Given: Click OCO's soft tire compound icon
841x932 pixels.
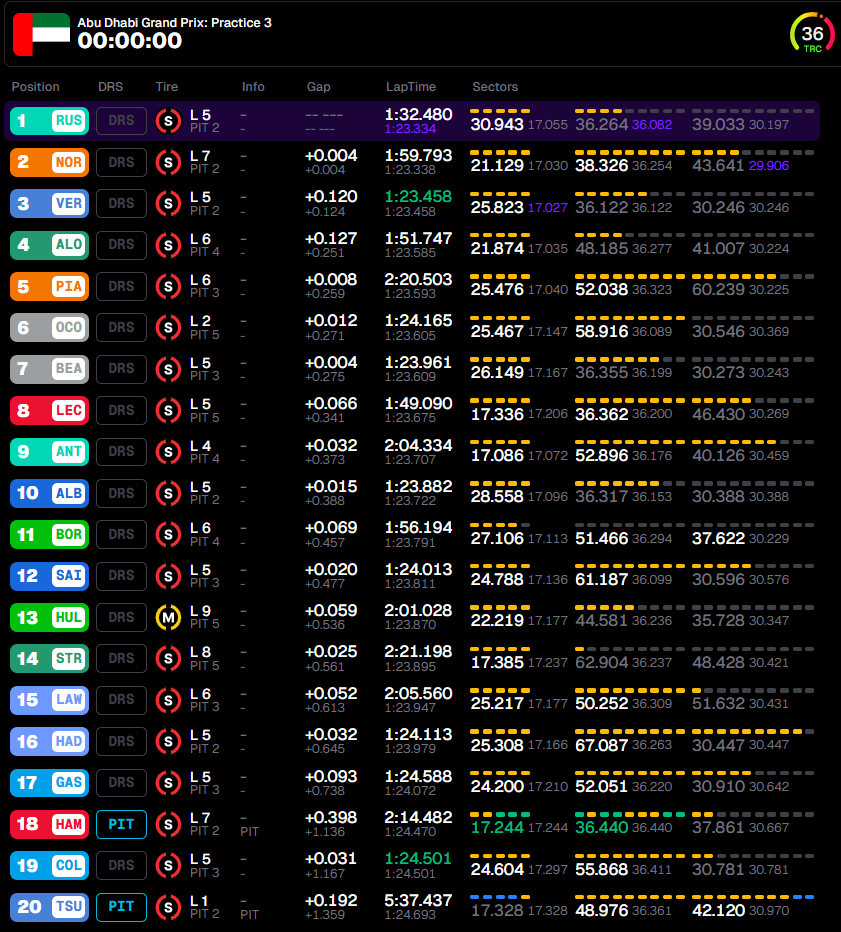Looking at the screenshot, I should point(166,328).
